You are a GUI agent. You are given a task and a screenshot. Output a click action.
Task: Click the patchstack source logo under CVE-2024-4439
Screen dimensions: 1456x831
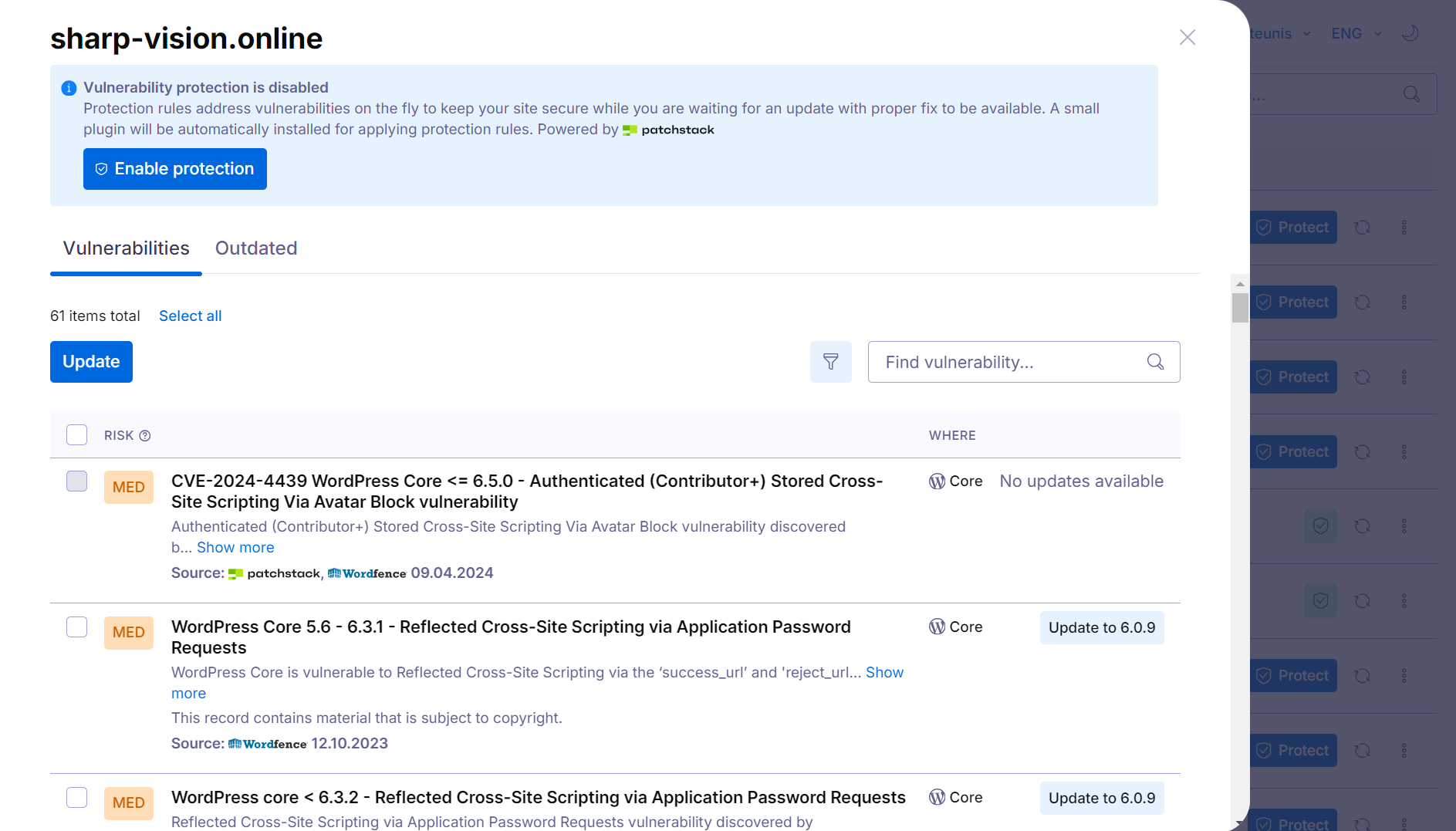(275, 573)
